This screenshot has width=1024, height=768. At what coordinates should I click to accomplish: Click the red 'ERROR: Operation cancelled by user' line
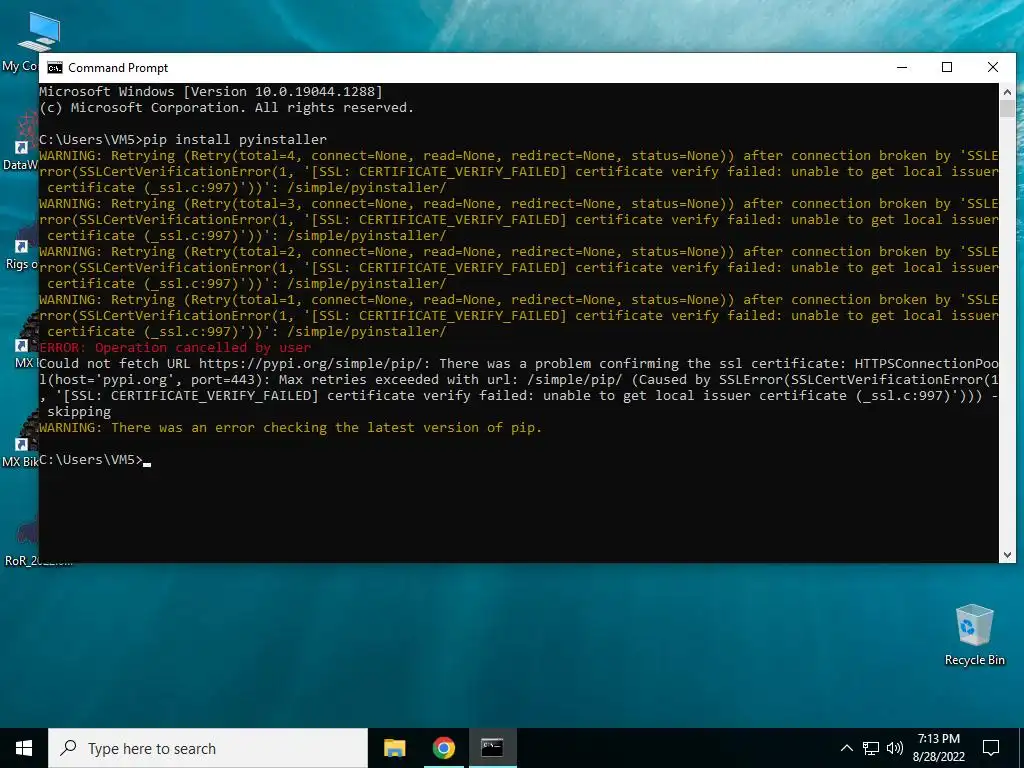[x=175, y=347]
